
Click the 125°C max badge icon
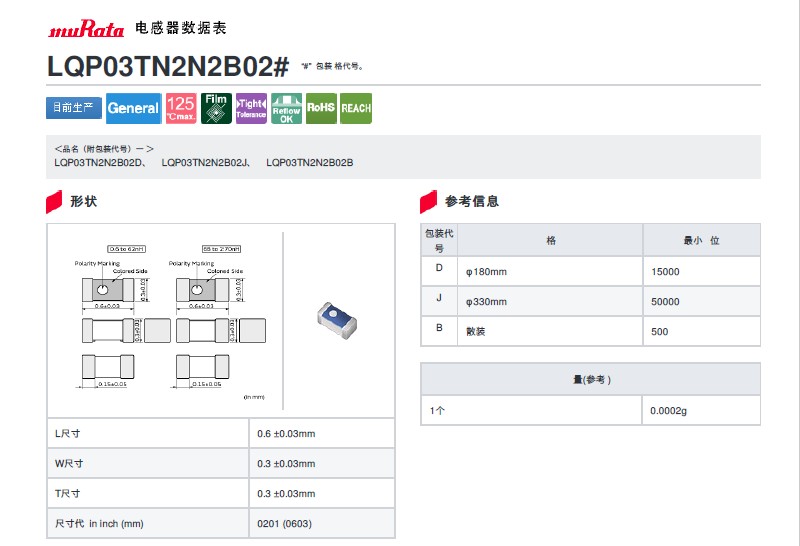181,108
